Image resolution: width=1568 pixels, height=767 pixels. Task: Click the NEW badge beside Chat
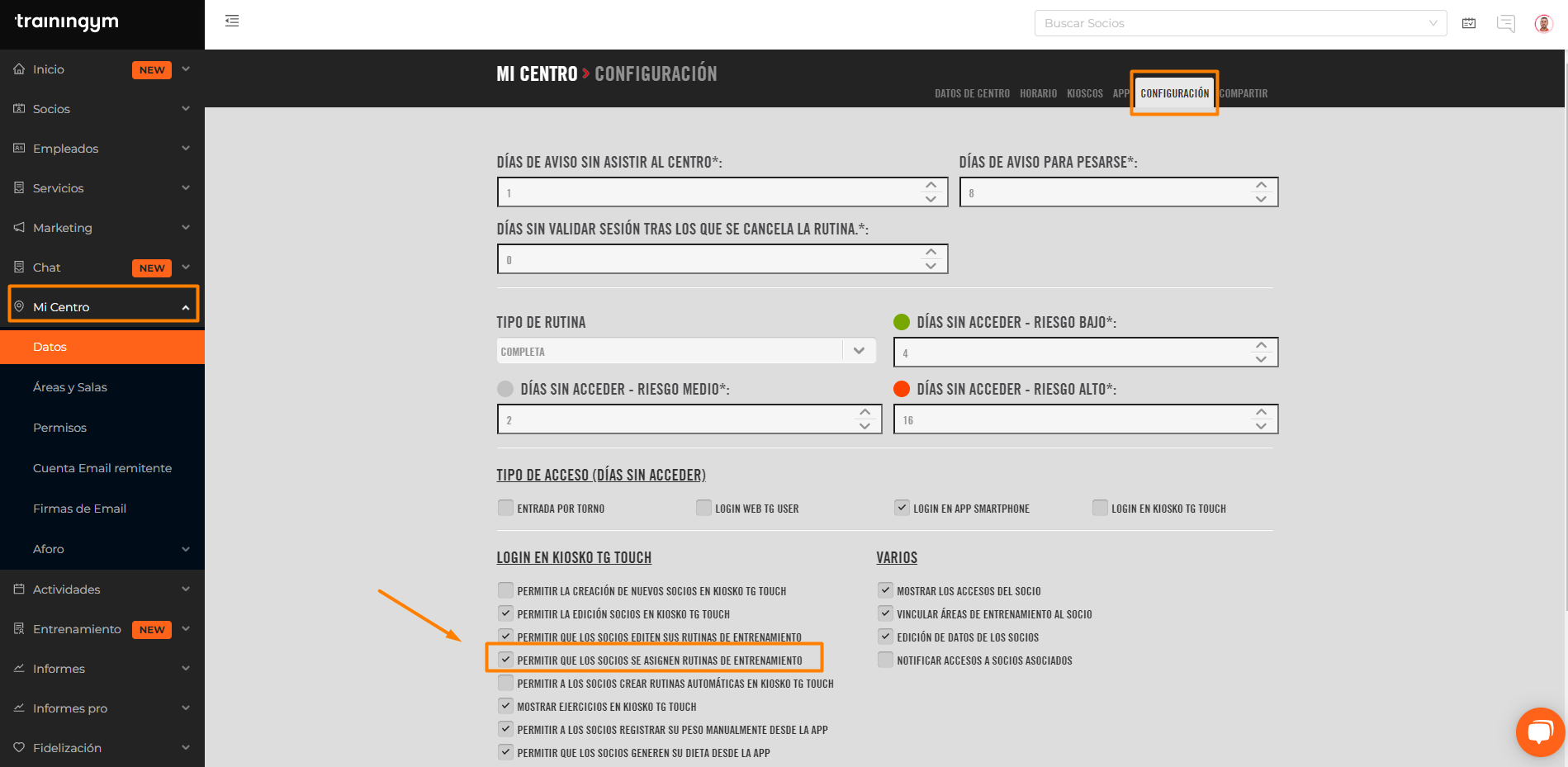click(152, 268)
